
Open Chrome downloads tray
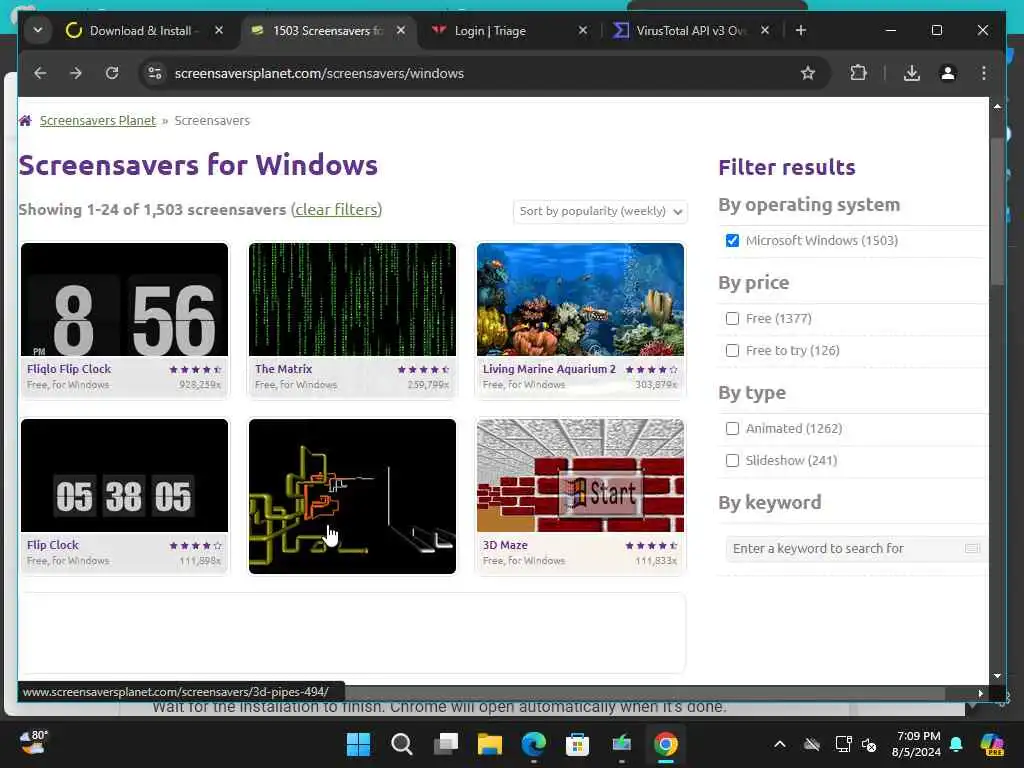pos(912,73)
